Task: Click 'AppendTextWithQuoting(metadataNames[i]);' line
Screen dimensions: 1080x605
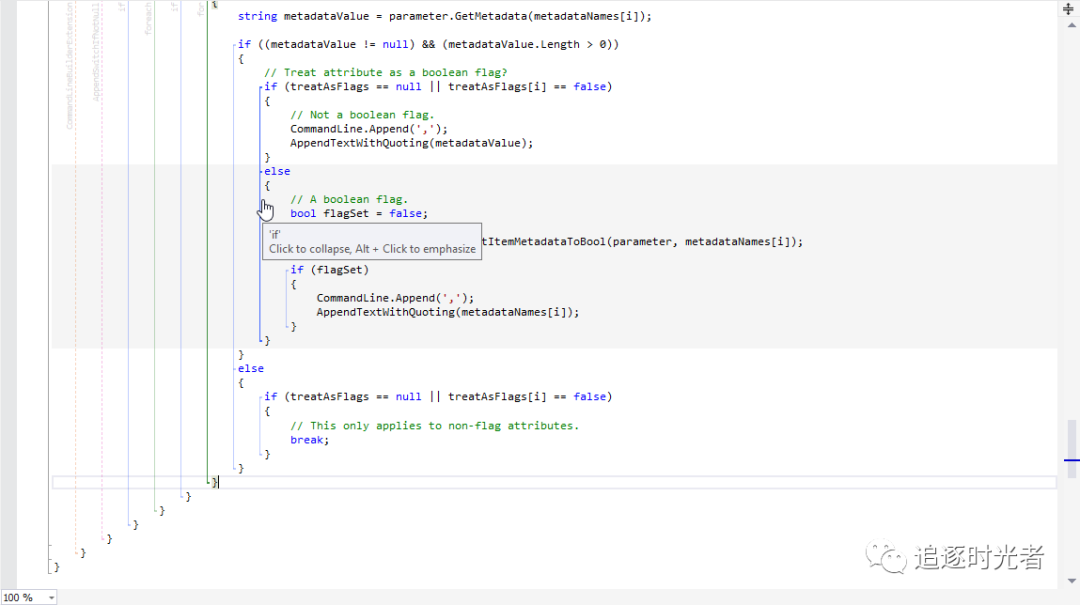Action: coord(448,312)
